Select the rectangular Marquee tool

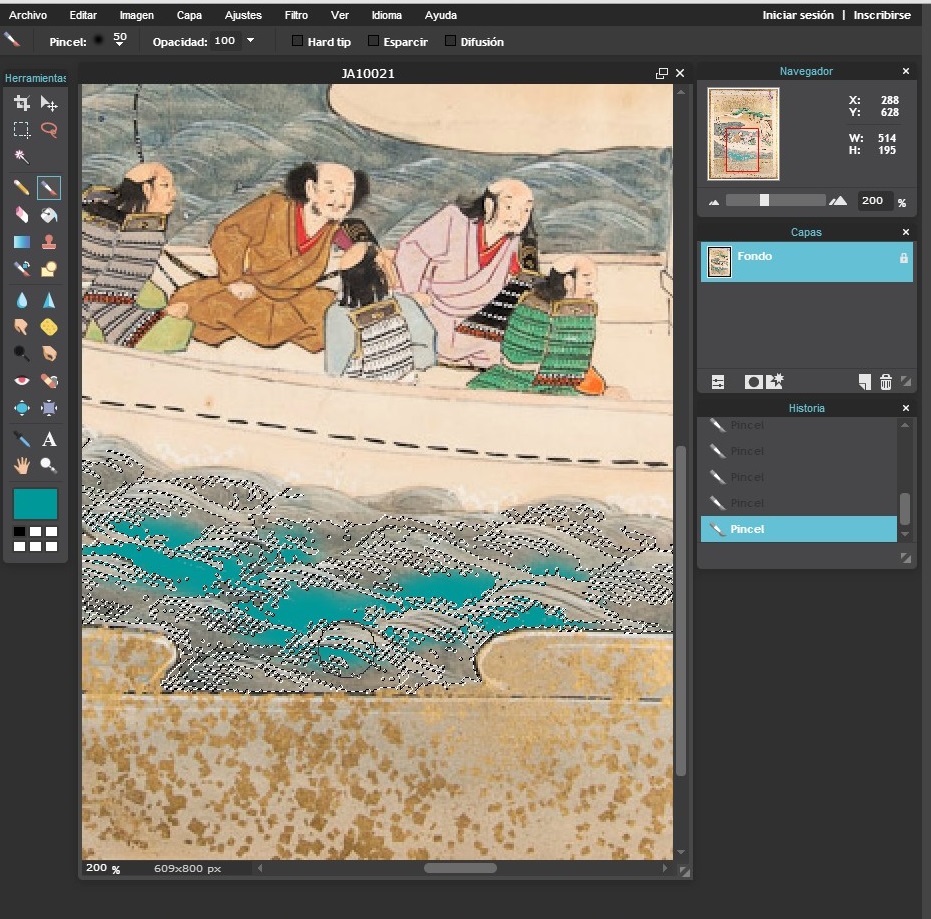tap(22, 130)
